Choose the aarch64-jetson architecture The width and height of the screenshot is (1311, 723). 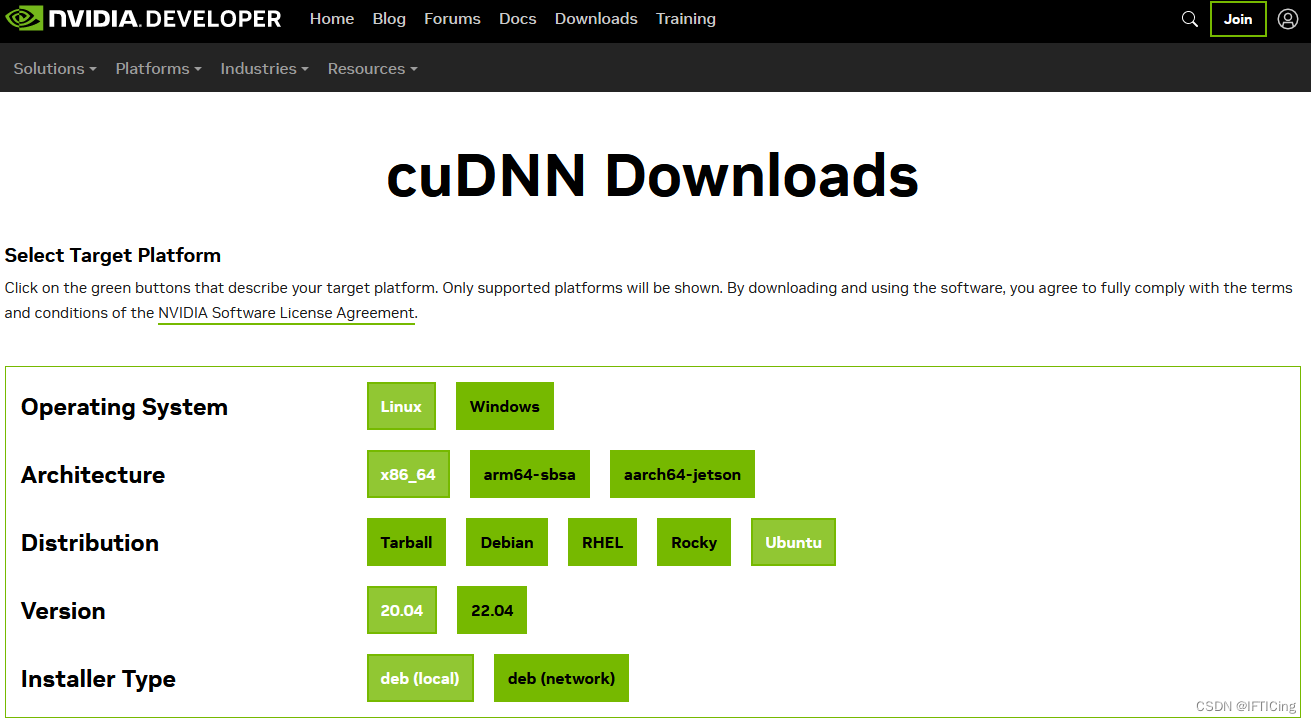click(682, 474)
